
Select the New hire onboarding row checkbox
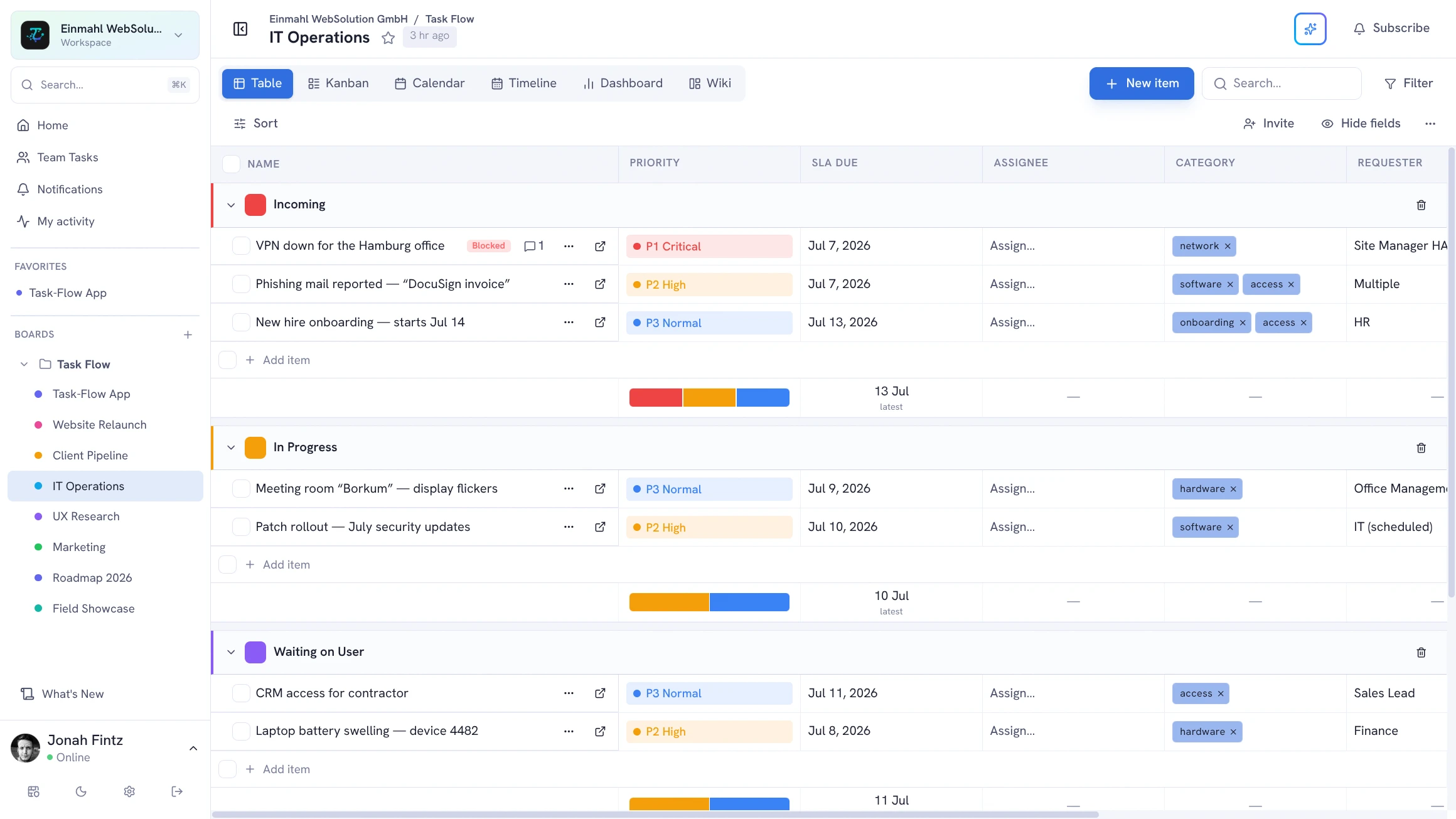[241, 323]
